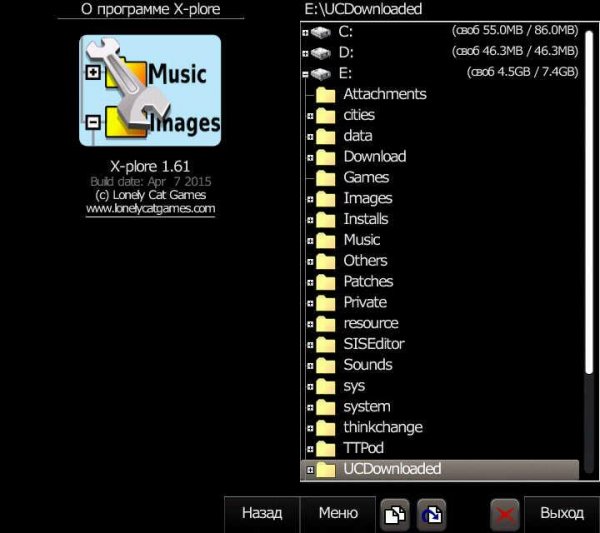Select the Others folder name
The image size is (600, 533).
[x=365, y=261]
